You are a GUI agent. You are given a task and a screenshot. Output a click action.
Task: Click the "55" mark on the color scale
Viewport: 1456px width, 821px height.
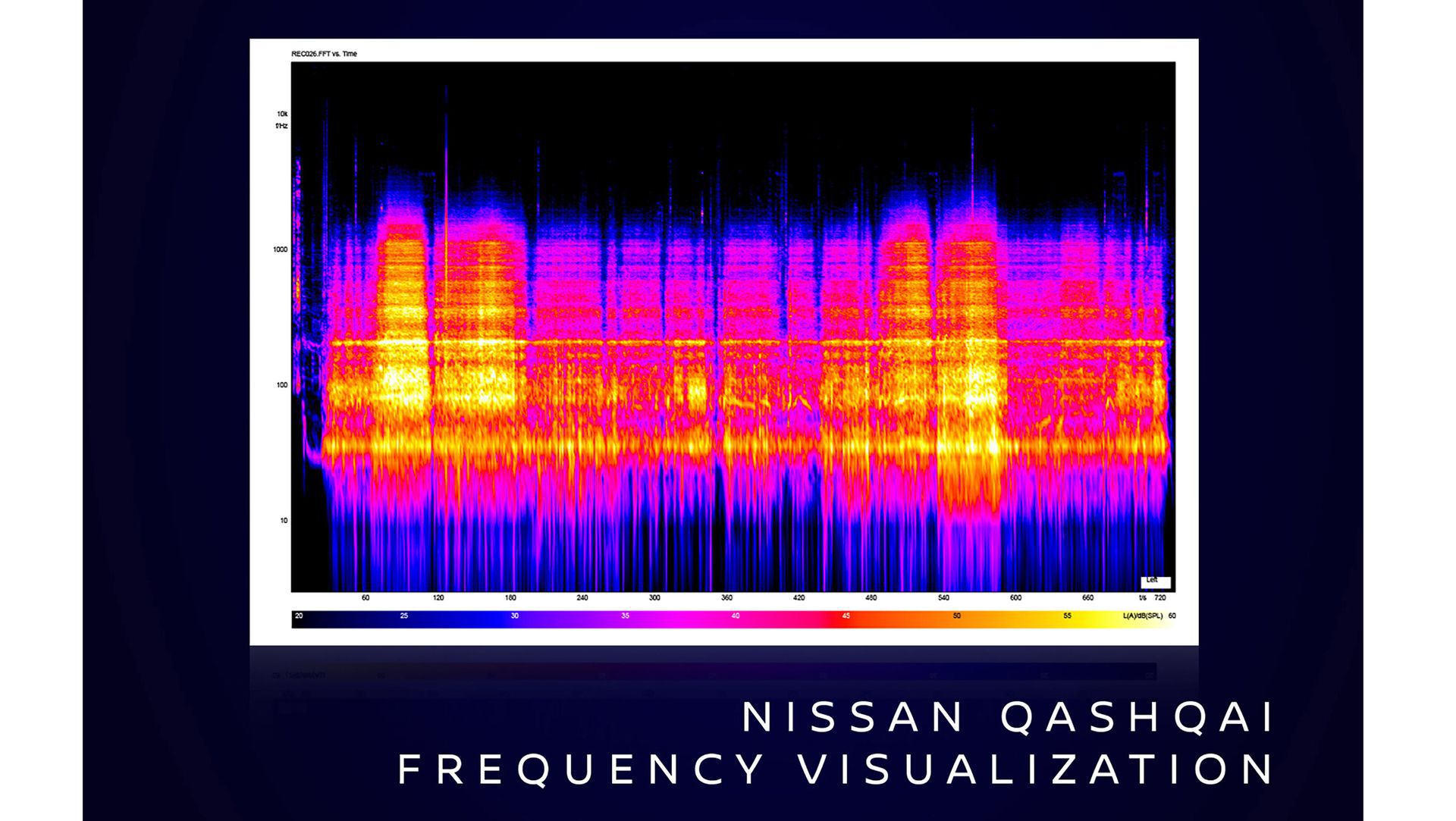1067,616
